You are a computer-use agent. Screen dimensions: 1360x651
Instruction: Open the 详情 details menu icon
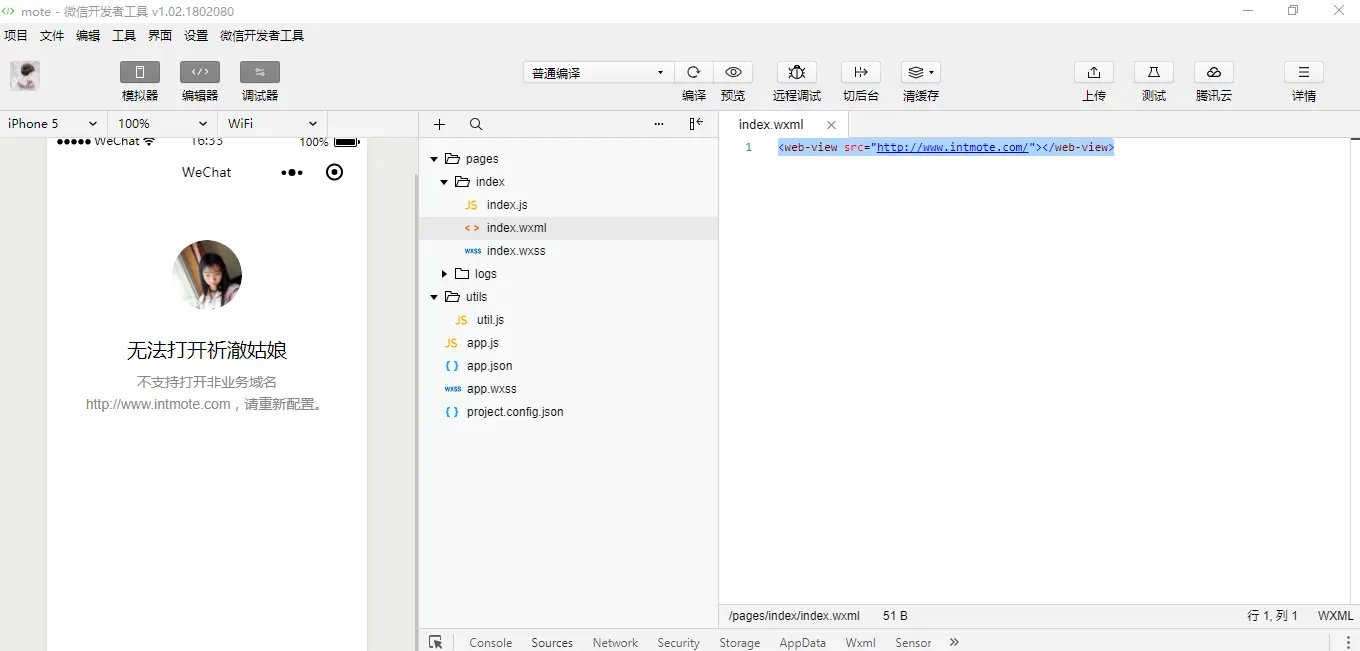1304,72
